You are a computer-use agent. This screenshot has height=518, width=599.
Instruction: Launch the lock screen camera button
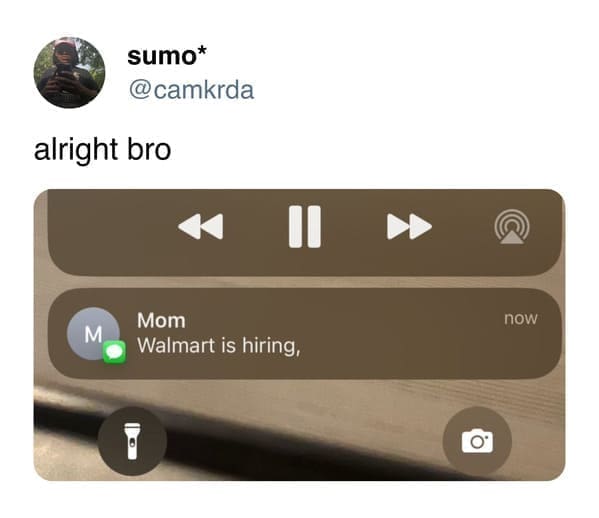tap(477, 441)
